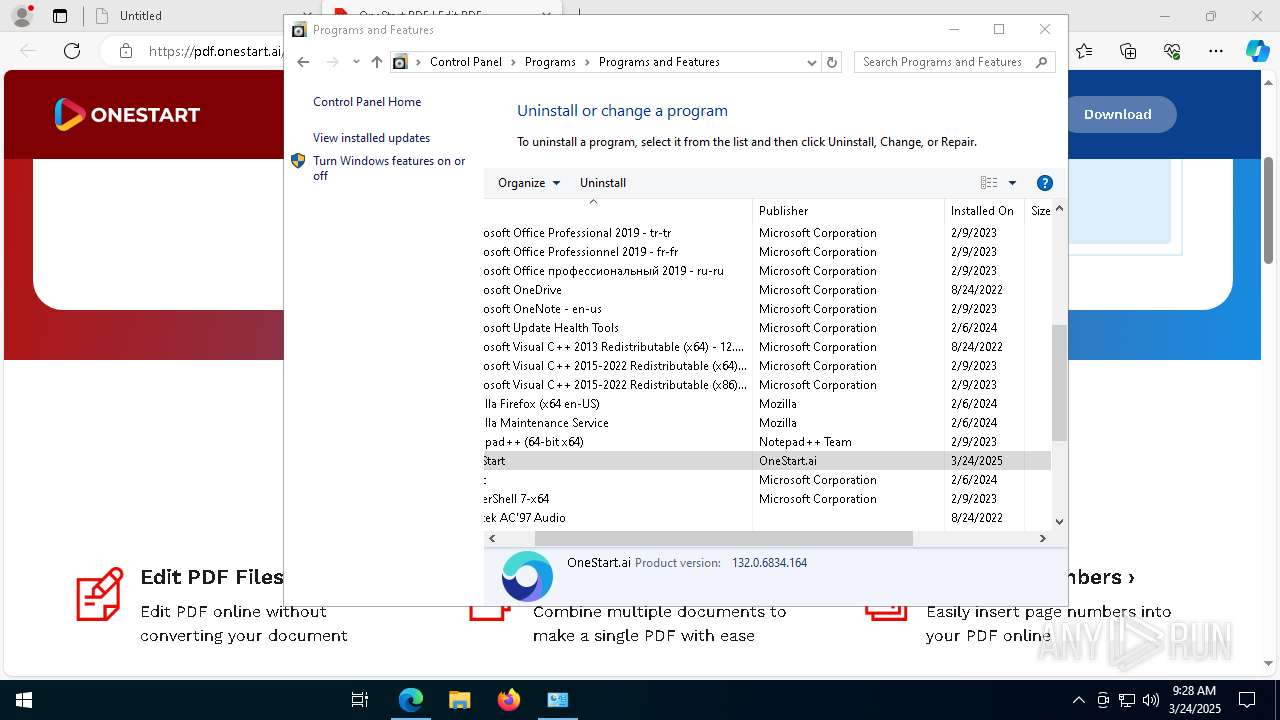Open Edge Favorites star icon
This screenshot has height=720, width=1280.
[x=1084, y=51]
